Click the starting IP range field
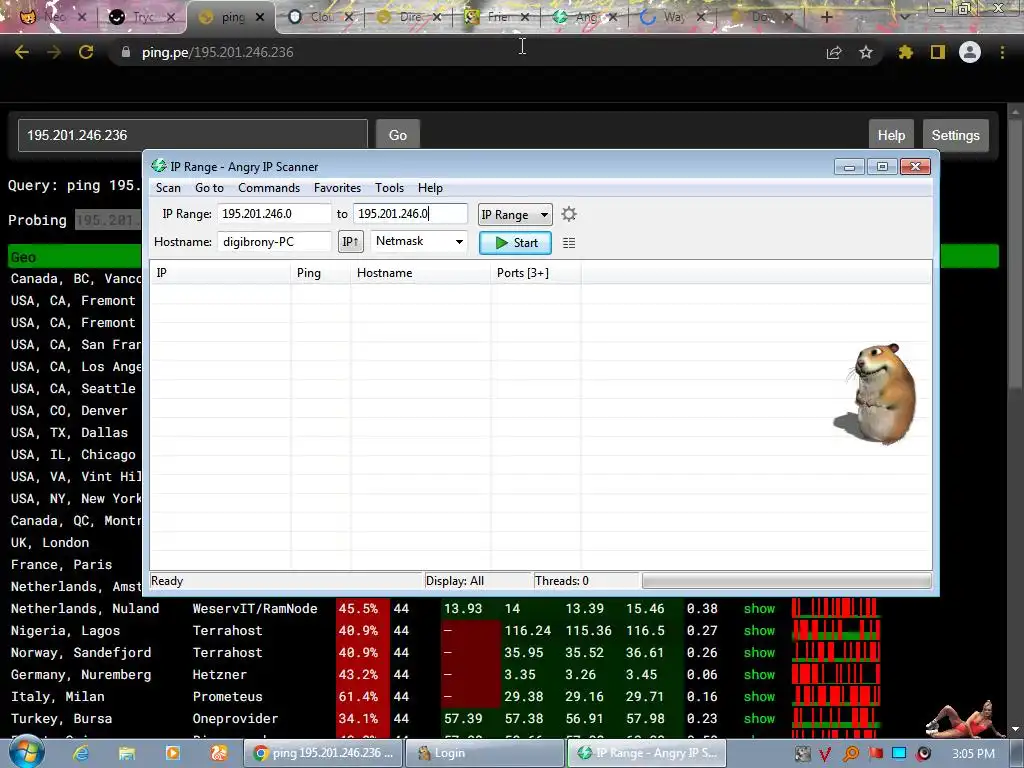This screenshot has width=1024, height=768. [274, 214]
